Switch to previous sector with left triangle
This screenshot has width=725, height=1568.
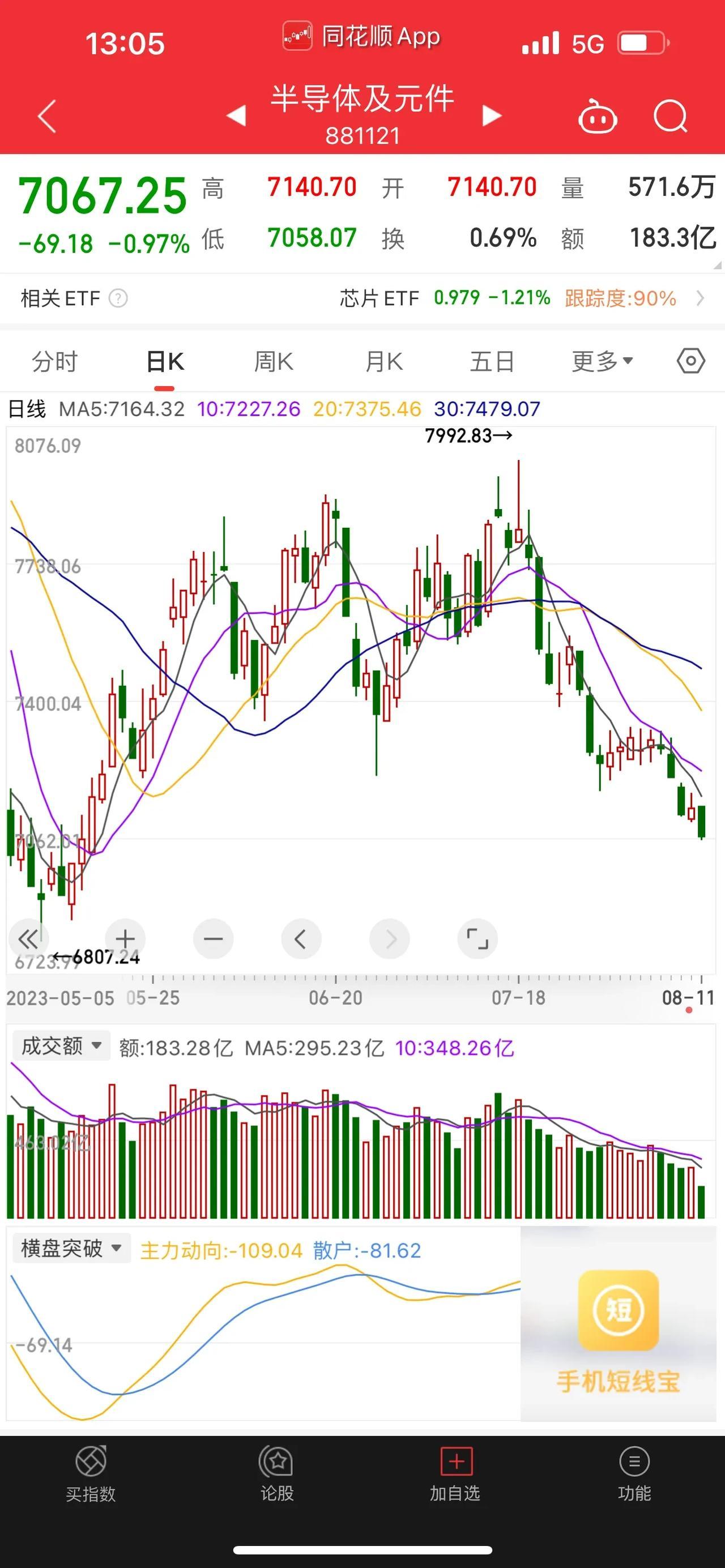pos(236,115)
